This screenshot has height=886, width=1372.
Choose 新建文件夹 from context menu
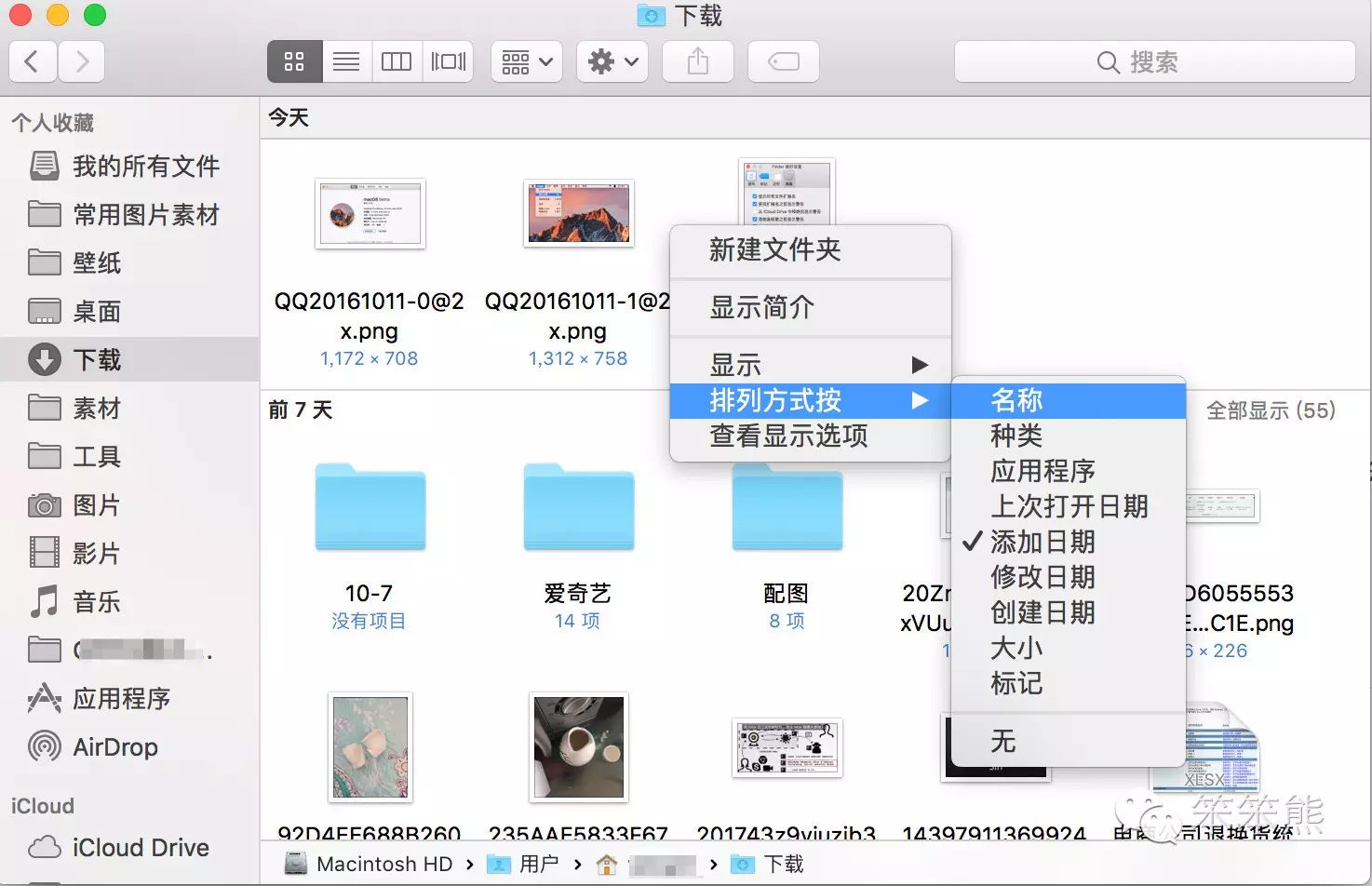pos(774,249)
